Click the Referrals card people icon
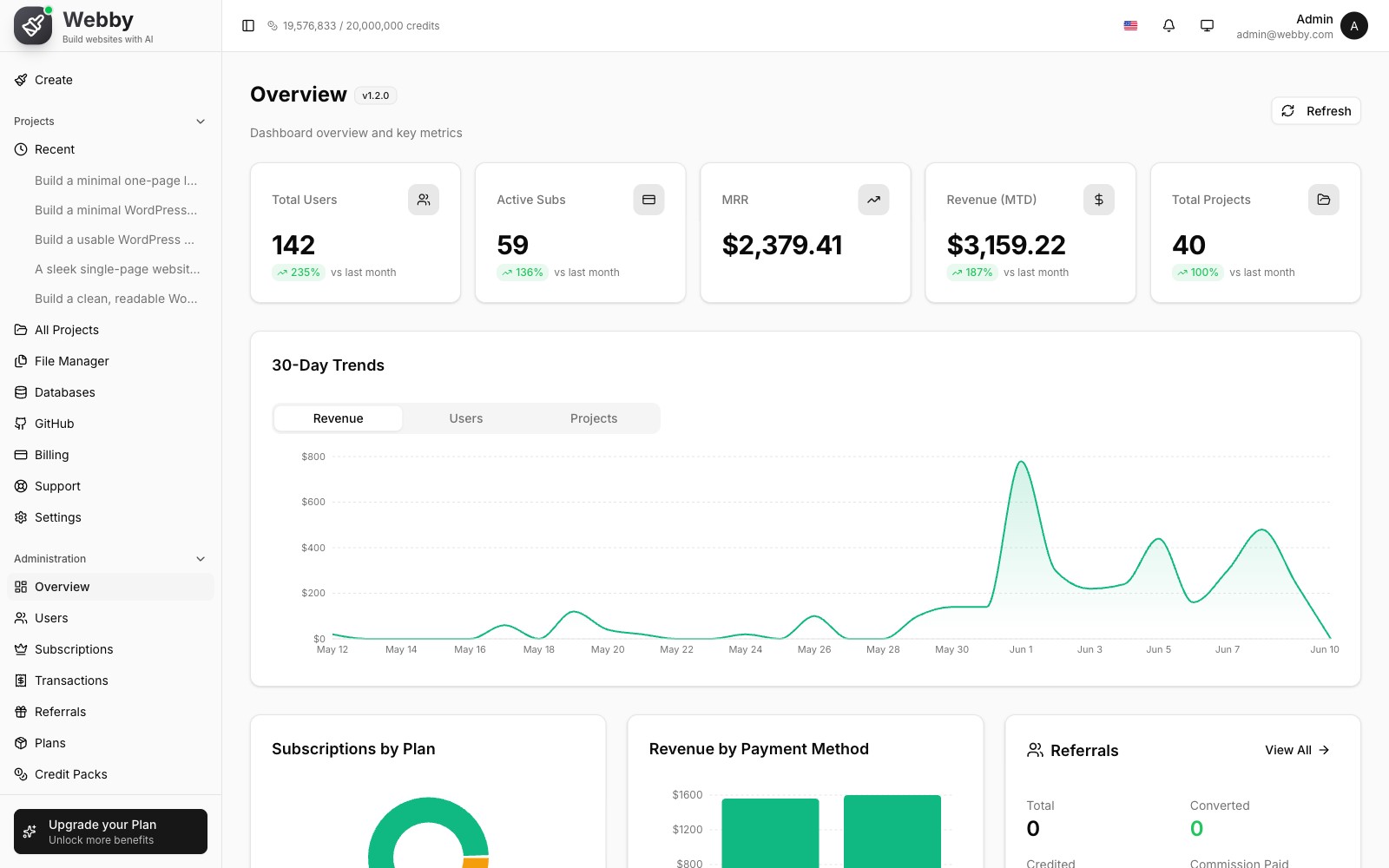Screen dimensions: 1389x868 [1035, 750]
